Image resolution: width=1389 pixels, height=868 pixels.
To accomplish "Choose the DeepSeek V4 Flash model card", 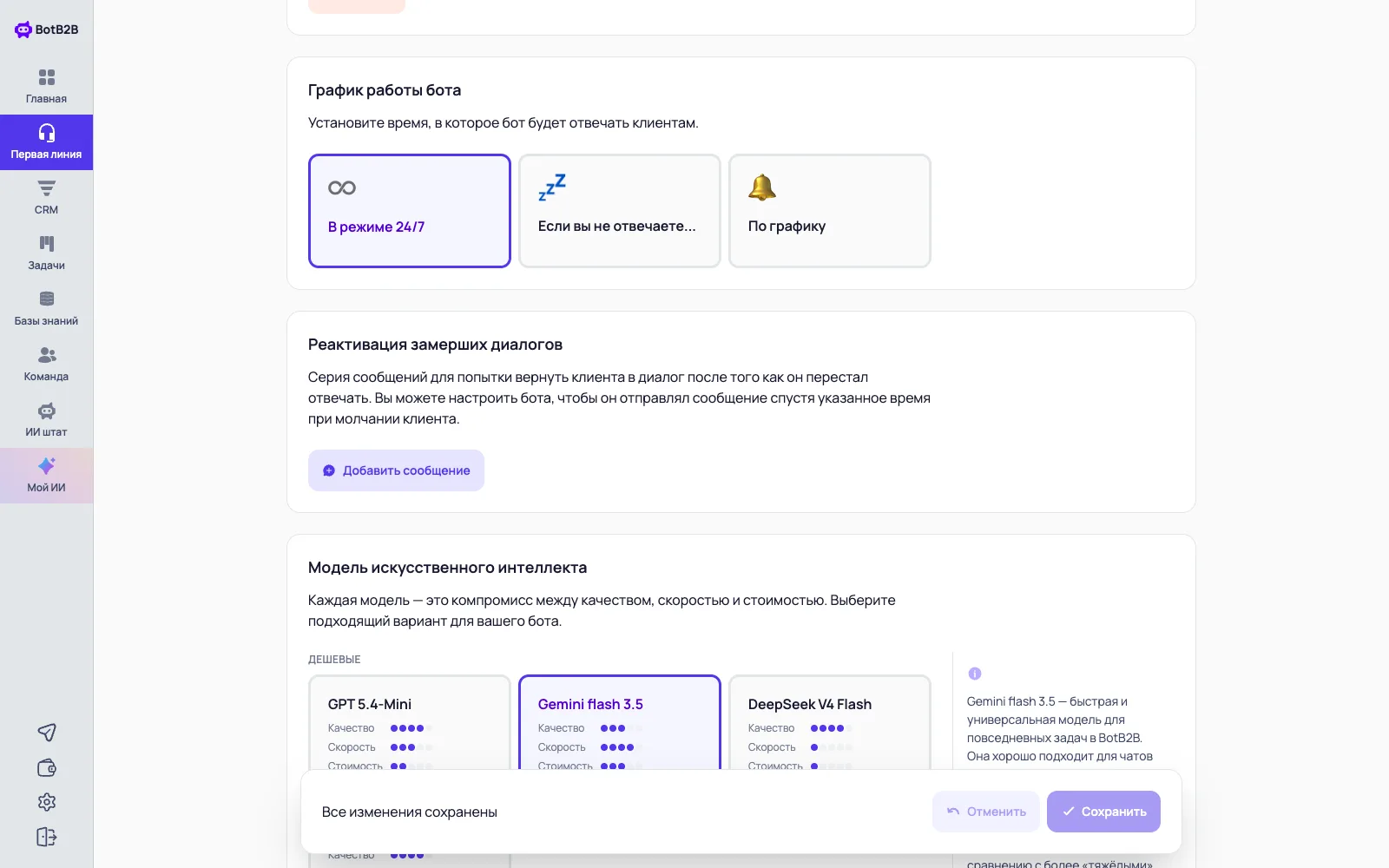I will pos(830,723).
